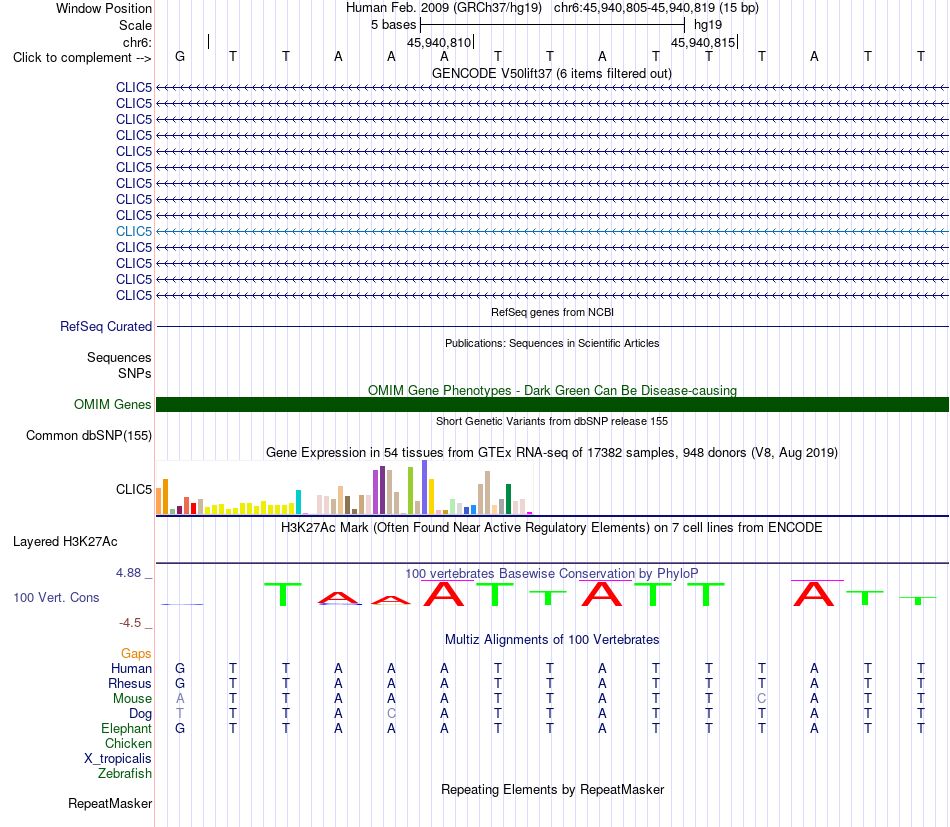The width and height of the screenshot is (950, 827).
Task: Click the Human species label
Action: [131, 668]
